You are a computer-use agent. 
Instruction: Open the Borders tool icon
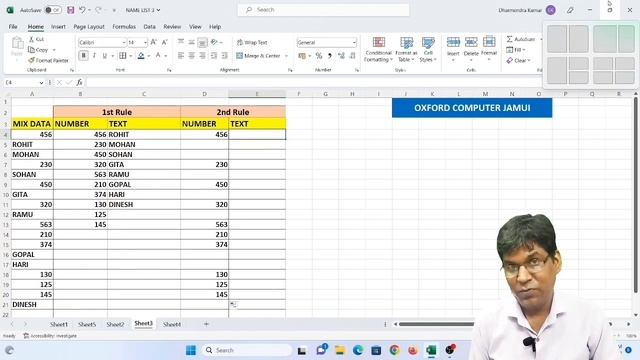122,56
